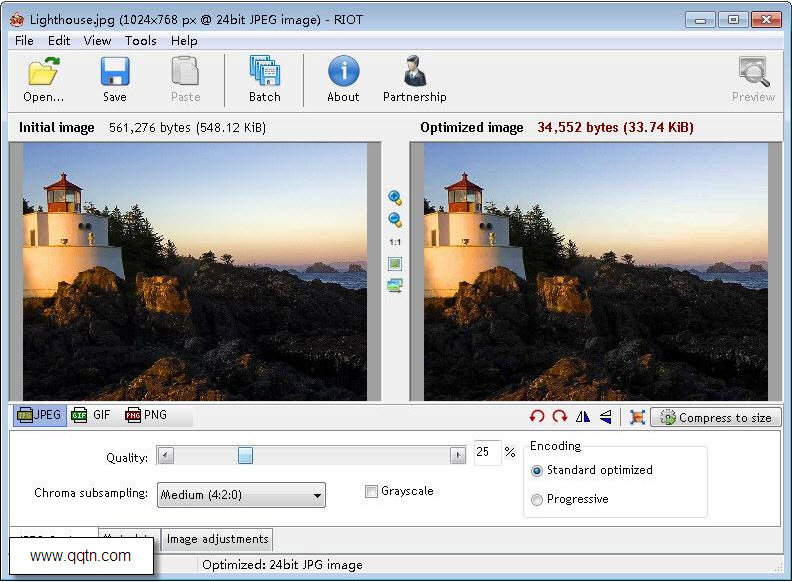Flip the image horizontally
792x582 pixels.
pyautogui.click(x=582, y=417)
